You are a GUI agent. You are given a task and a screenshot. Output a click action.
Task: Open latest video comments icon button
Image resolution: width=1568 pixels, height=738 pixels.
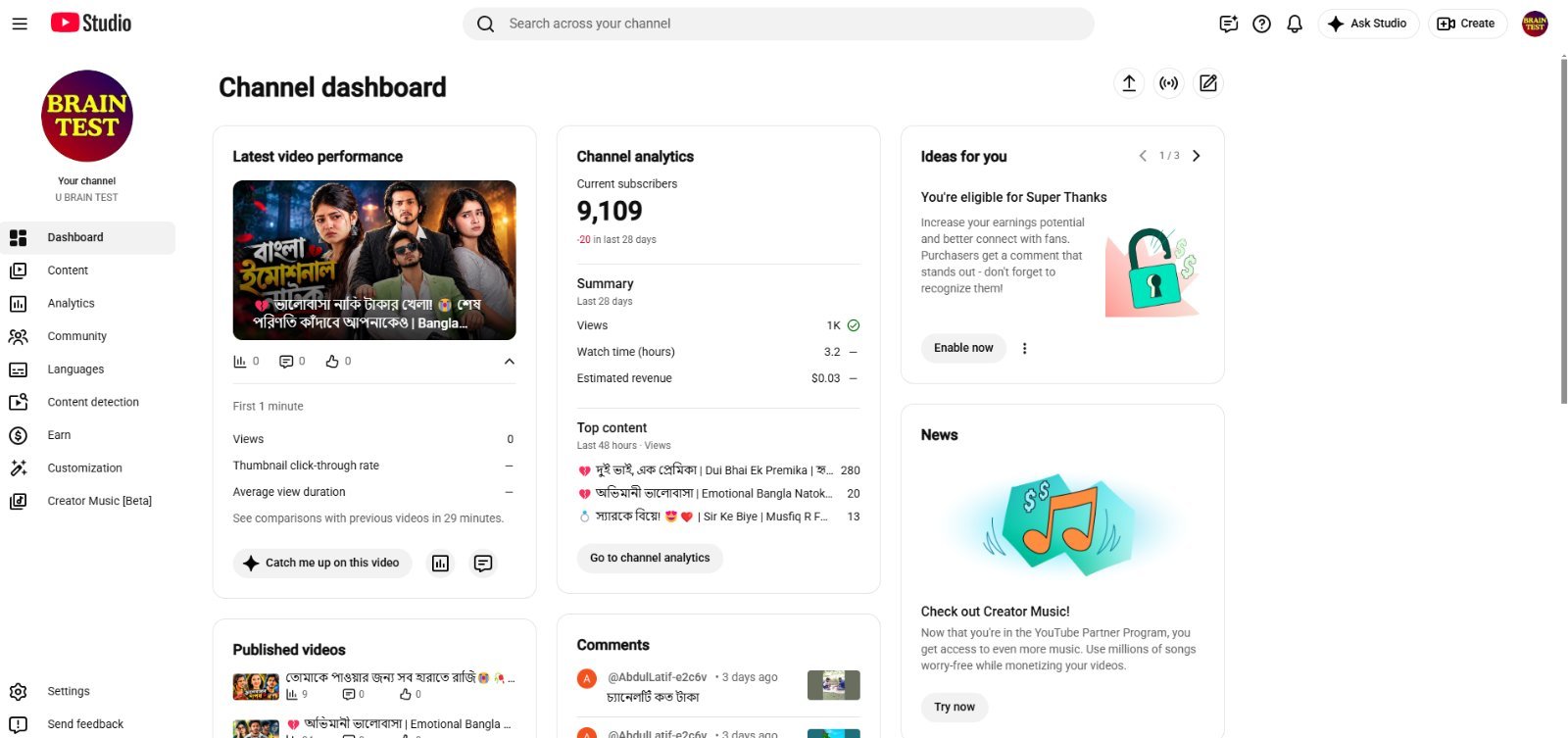[x=483, y=564]
